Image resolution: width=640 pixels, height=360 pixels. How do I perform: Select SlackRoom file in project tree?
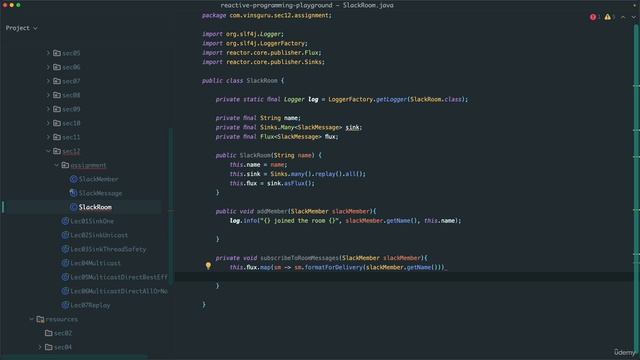pos(95,207)
